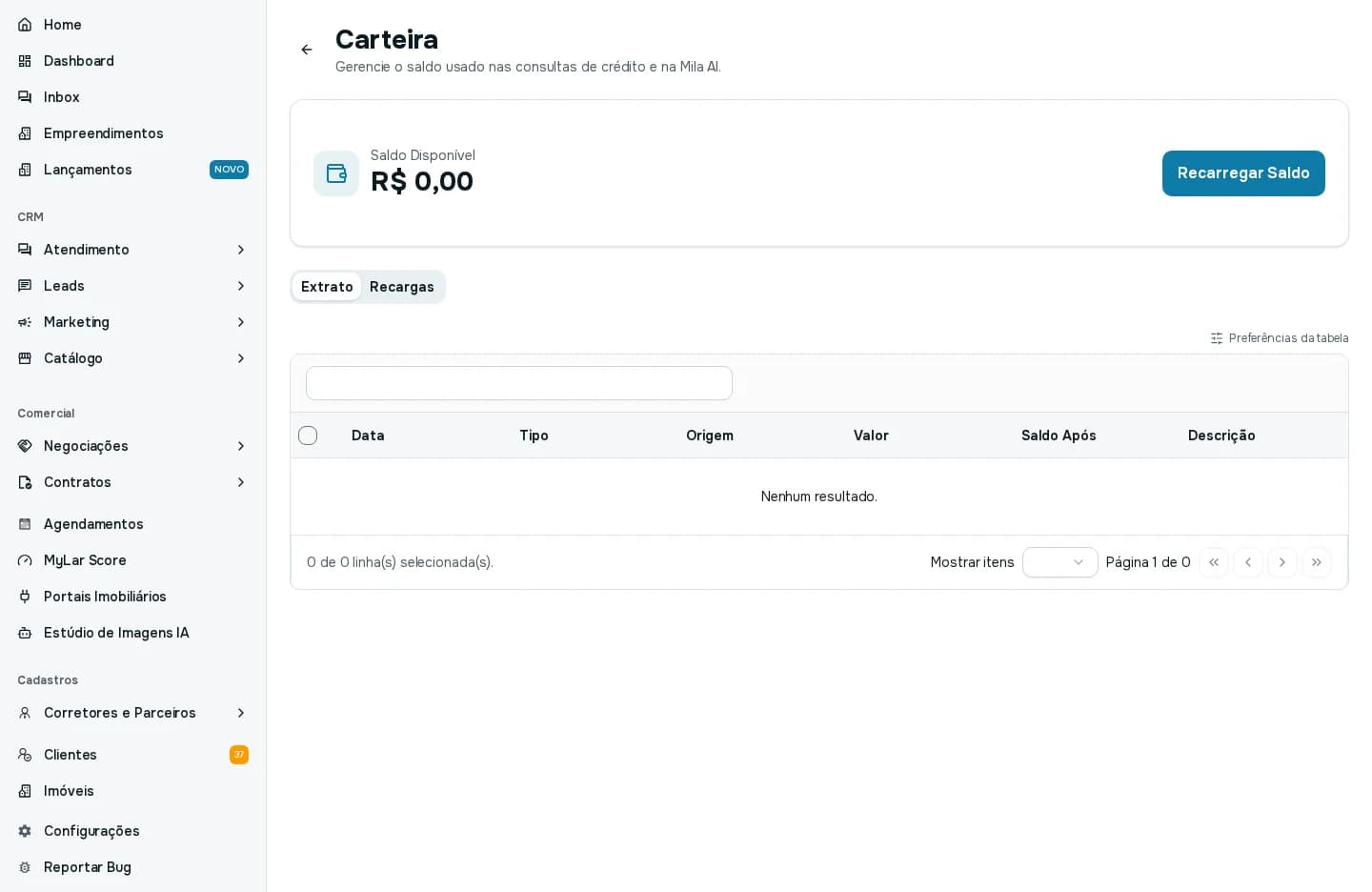
Task: Click the Lançamentos icon in the sidebar
Action: click(25, 170)
